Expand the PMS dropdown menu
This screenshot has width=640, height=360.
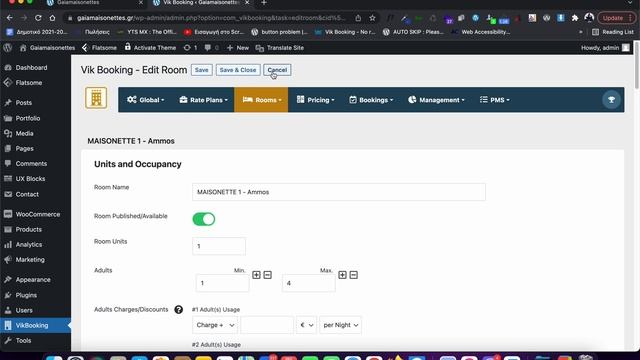click(495, 100)
